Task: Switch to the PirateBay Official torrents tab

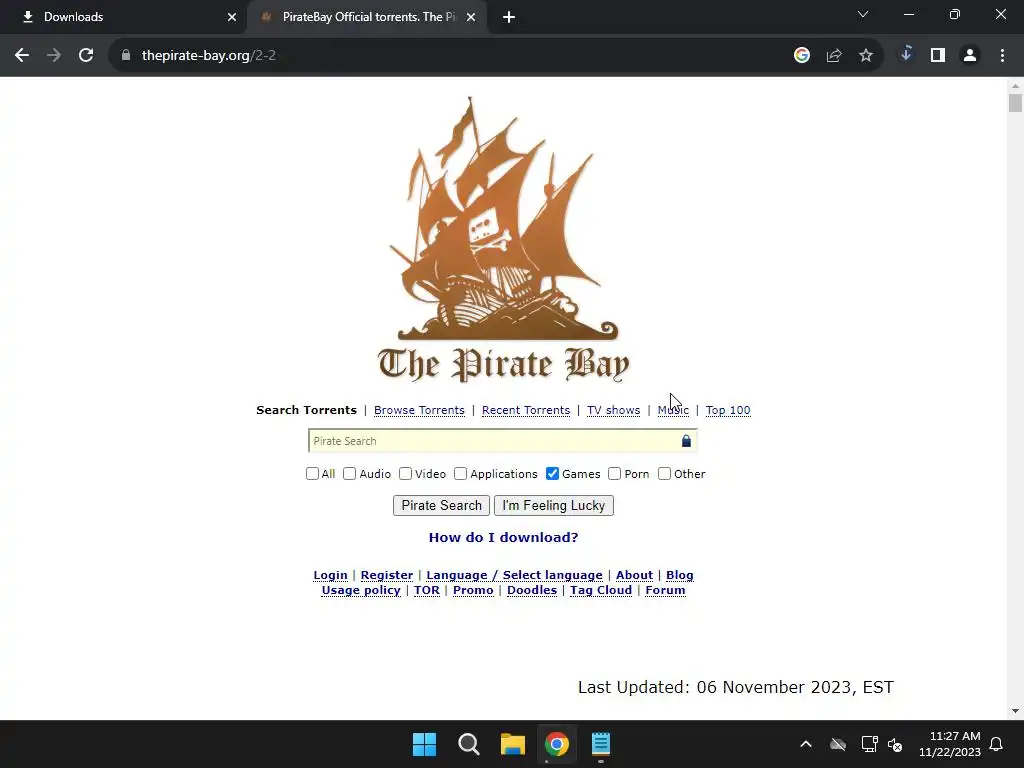Action: click(x=366, y=18)
